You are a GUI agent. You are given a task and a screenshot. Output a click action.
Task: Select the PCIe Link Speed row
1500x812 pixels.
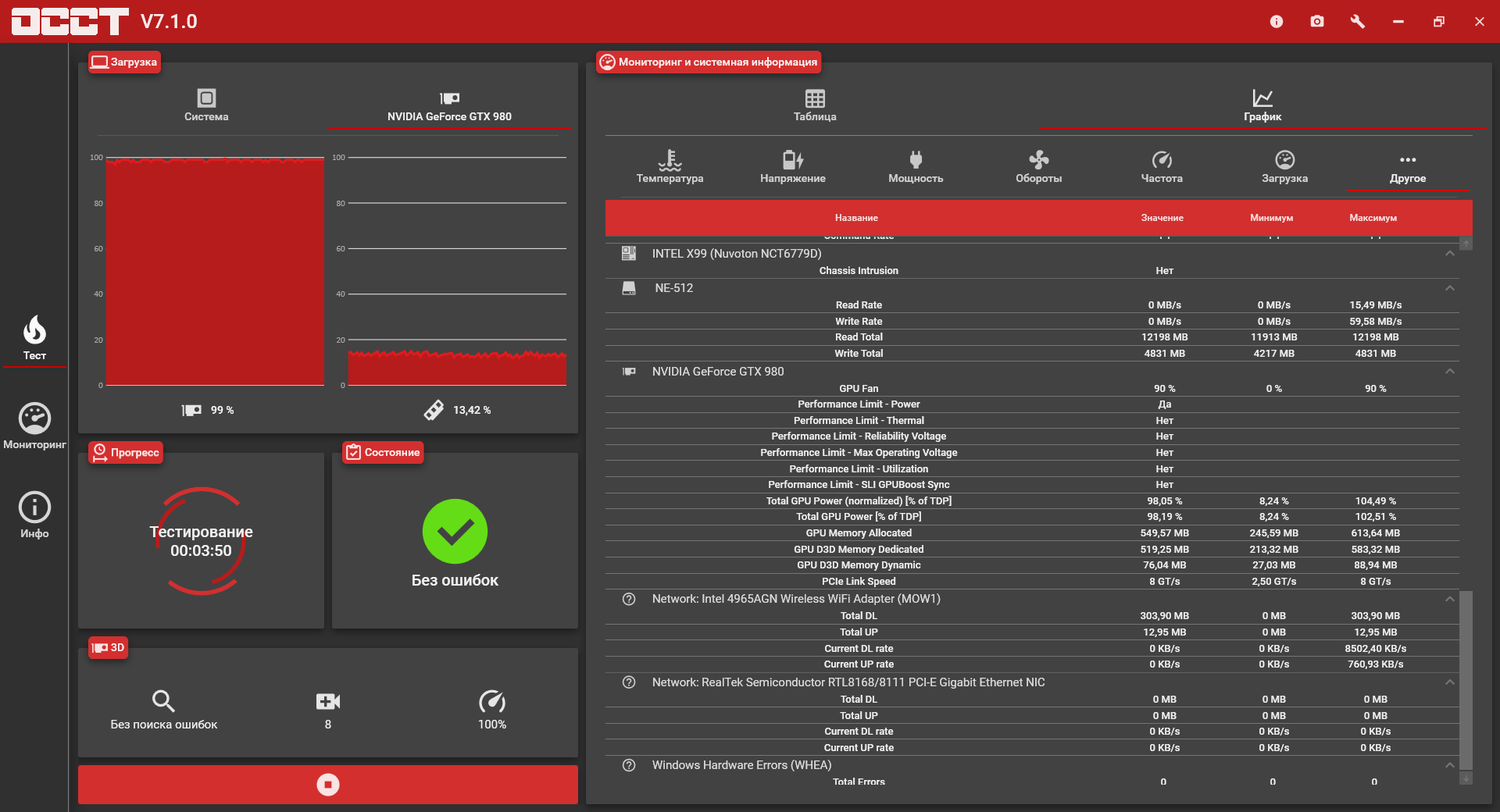pos(1032,582)
